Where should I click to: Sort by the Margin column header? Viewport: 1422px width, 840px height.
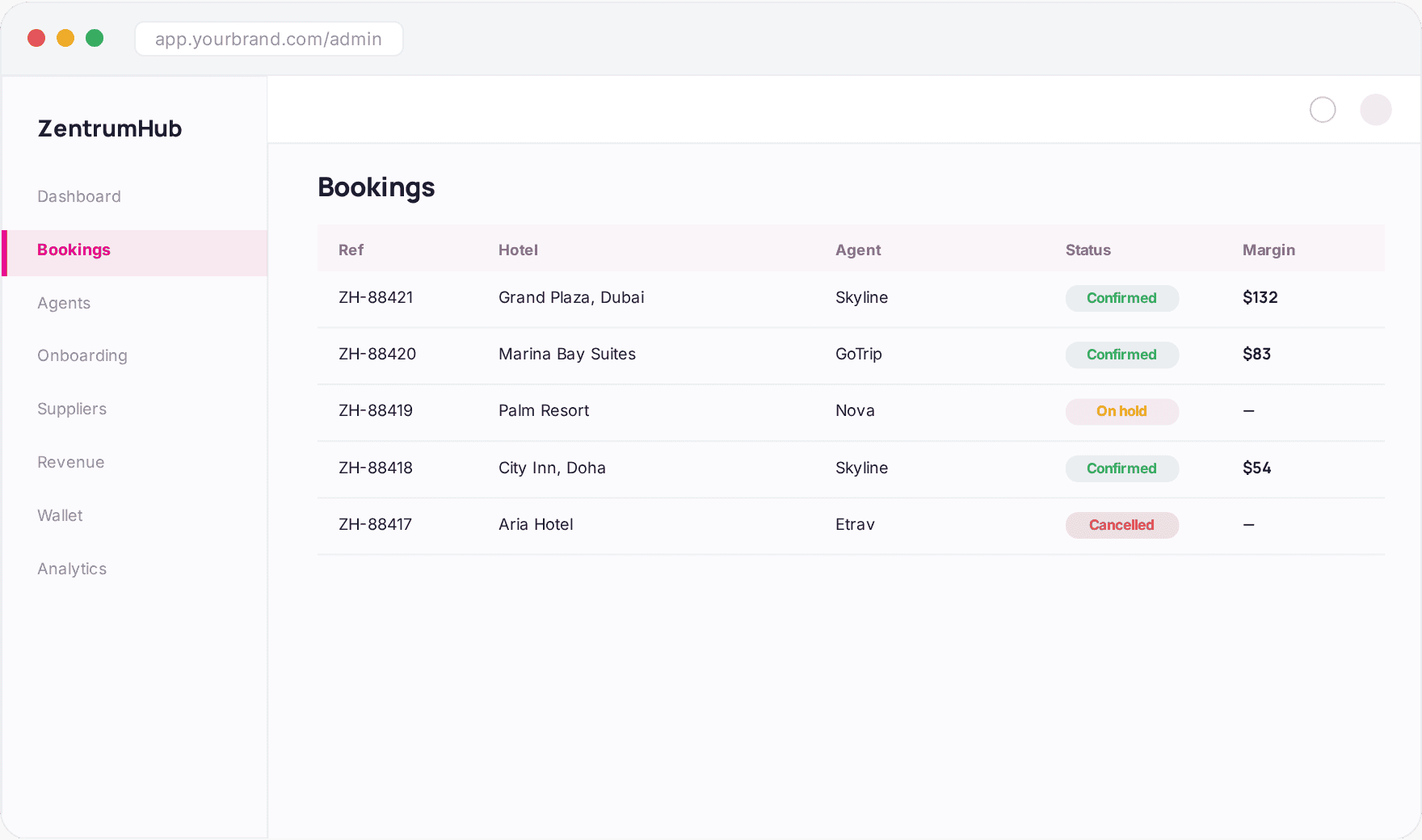point(1268,250)
